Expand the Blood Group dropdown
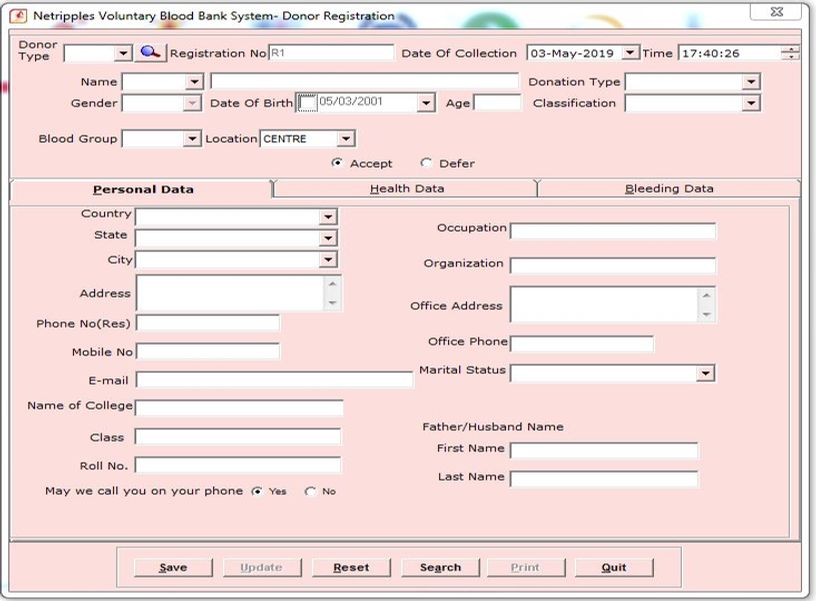Screen dimensions: 816x601 coord(192,138)
